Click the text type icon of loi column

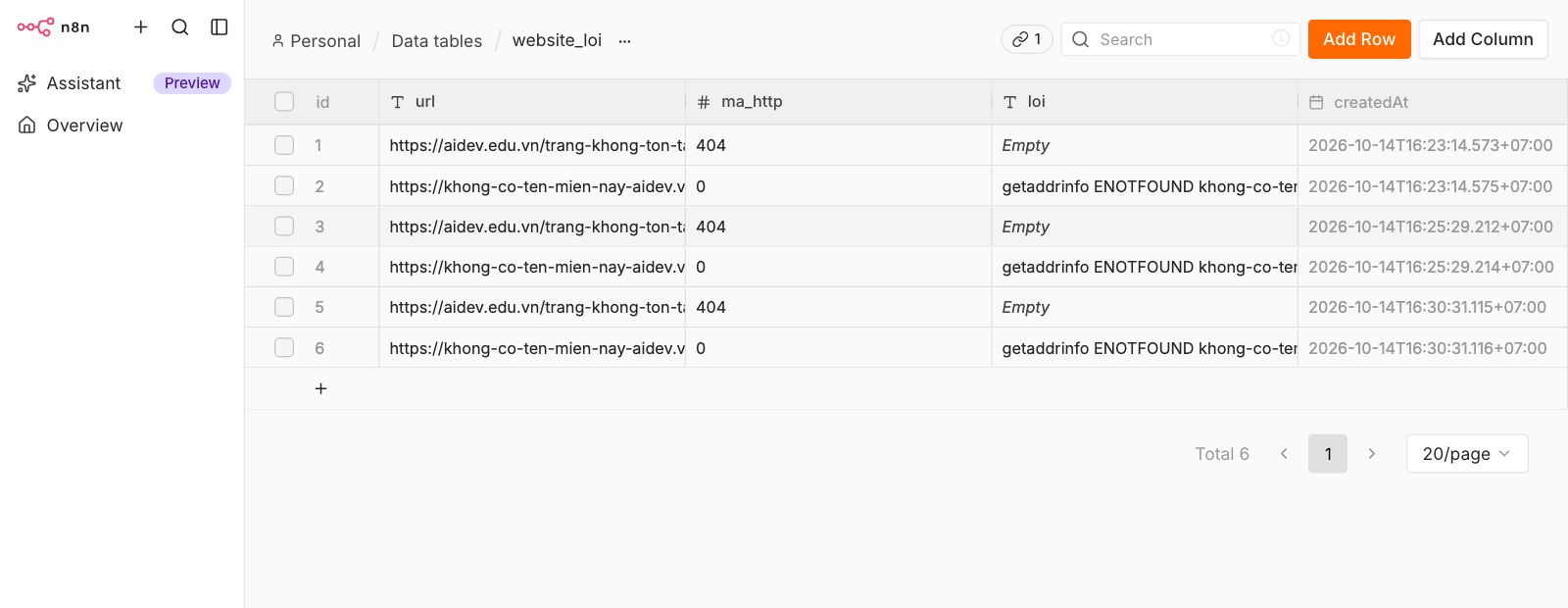point(1009,102)
